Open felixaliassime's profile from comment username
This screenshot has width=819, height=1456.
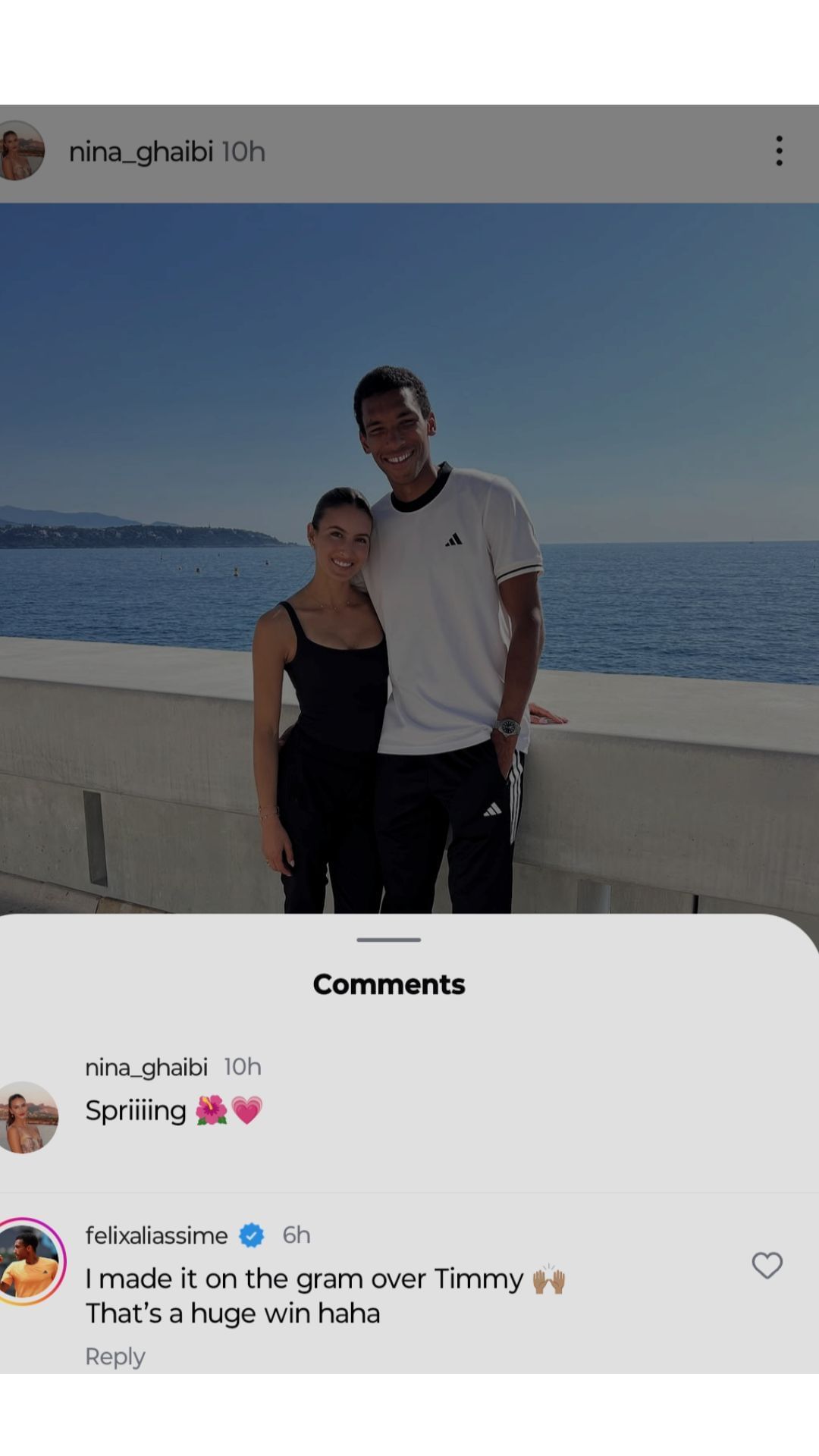coord(156,1235)
